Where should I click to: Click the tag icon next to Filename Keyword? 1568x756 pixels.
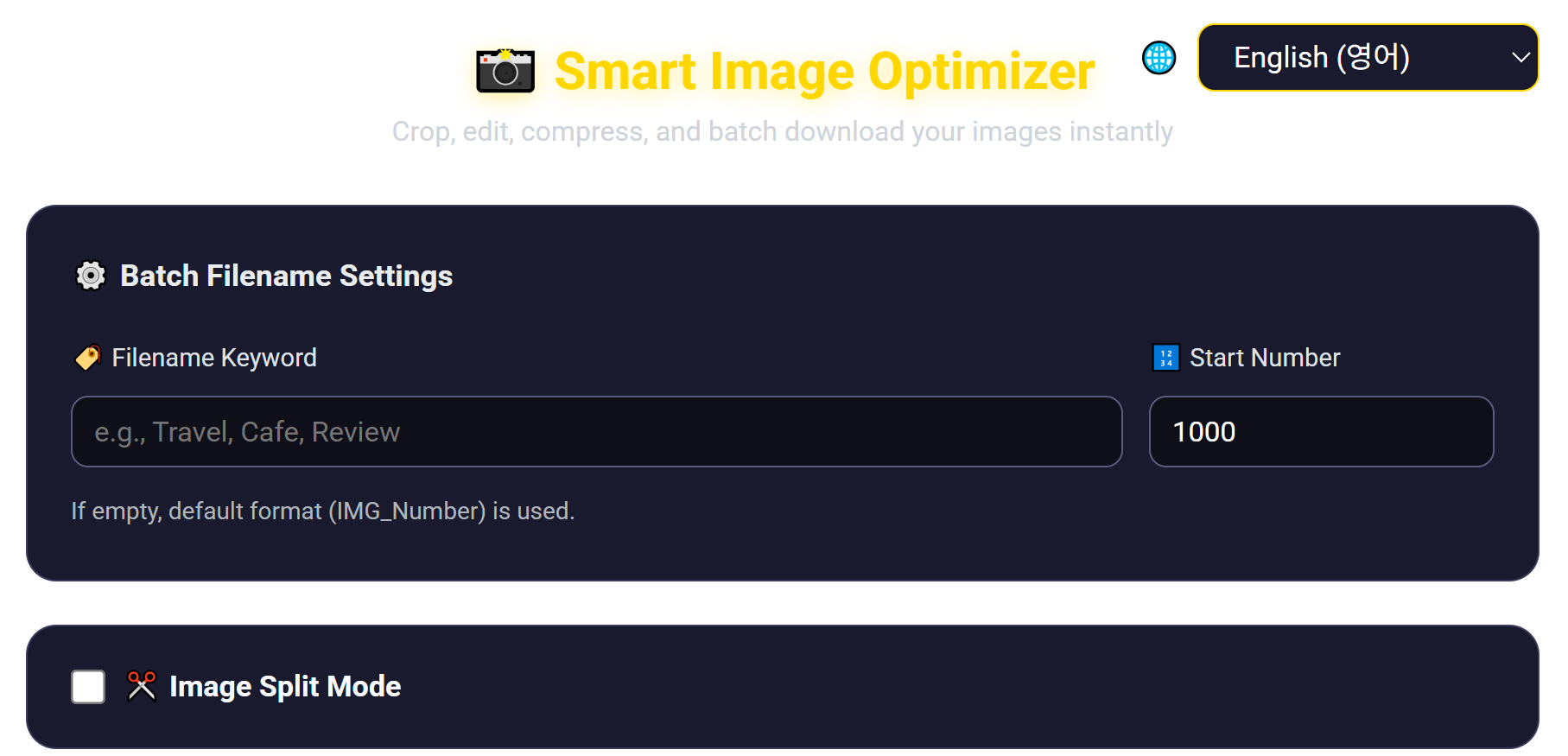(88, 357)
